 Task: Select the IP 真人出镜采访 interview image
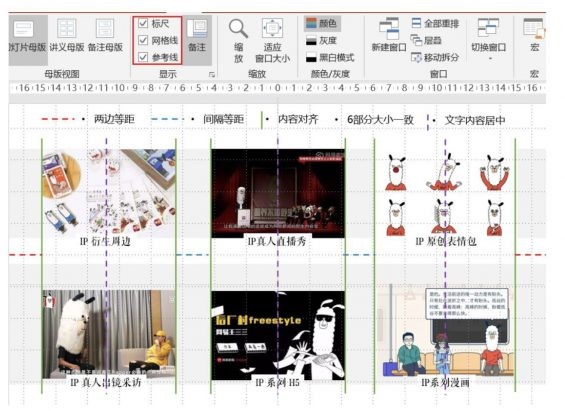point(108,335)
